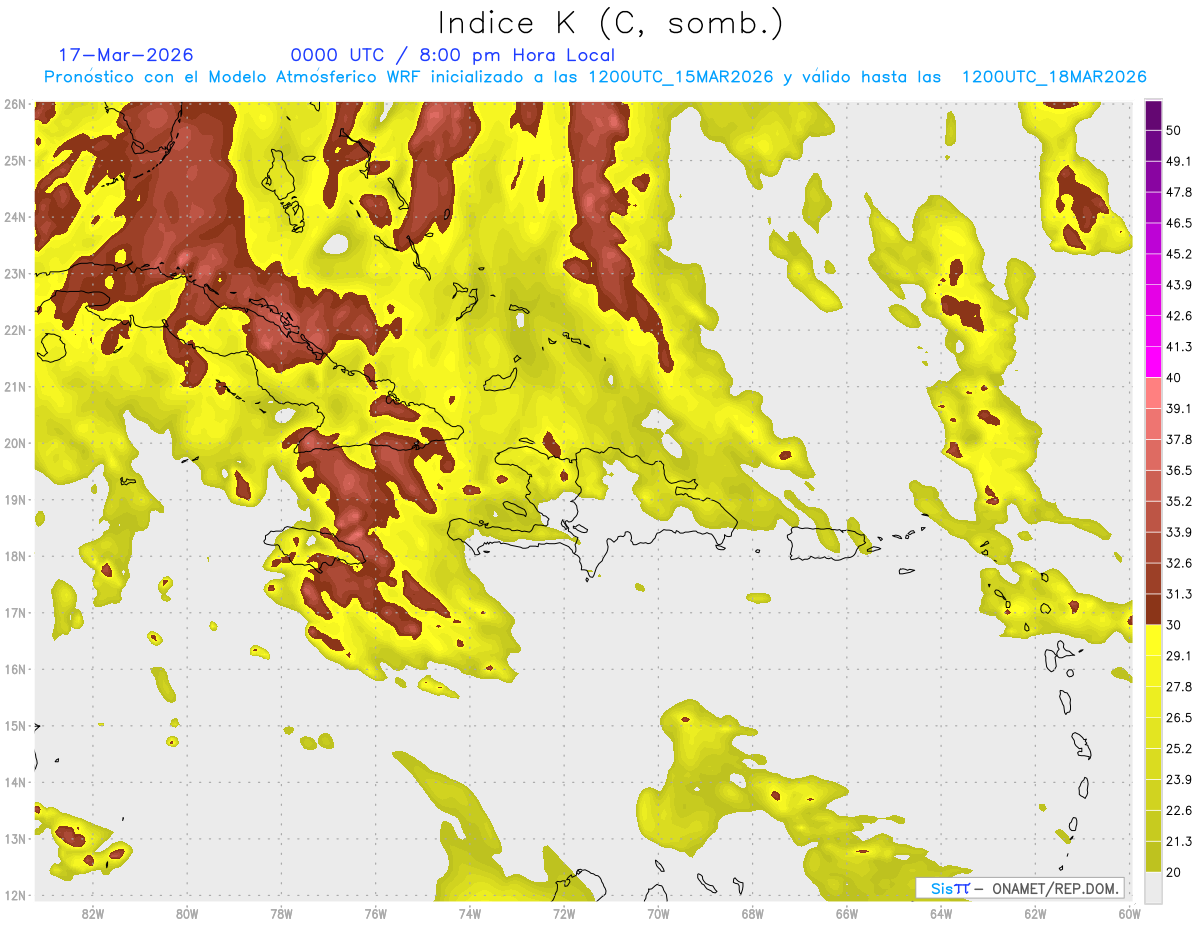Click the latitude label "13N"
Image resolution: width=1200 pixels, height=927 pixels.
(x=15, y=838)
